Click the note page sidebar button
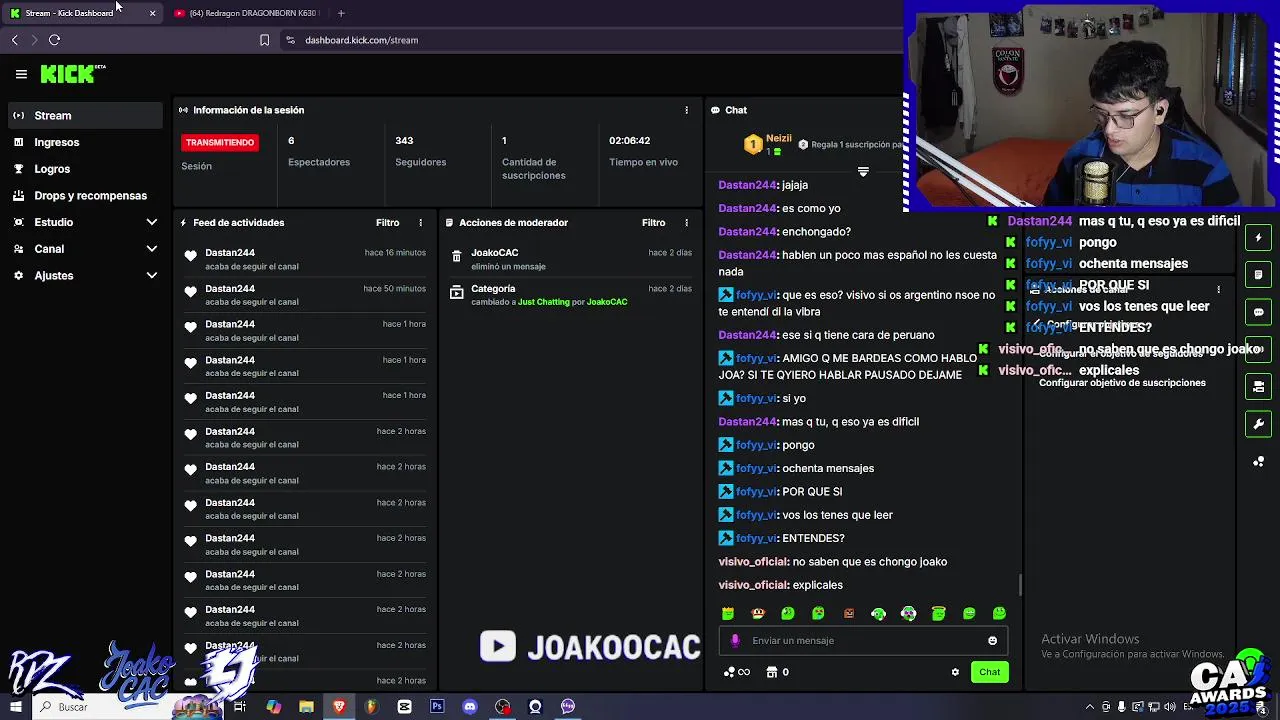1280x720 pixels. 1258,275
